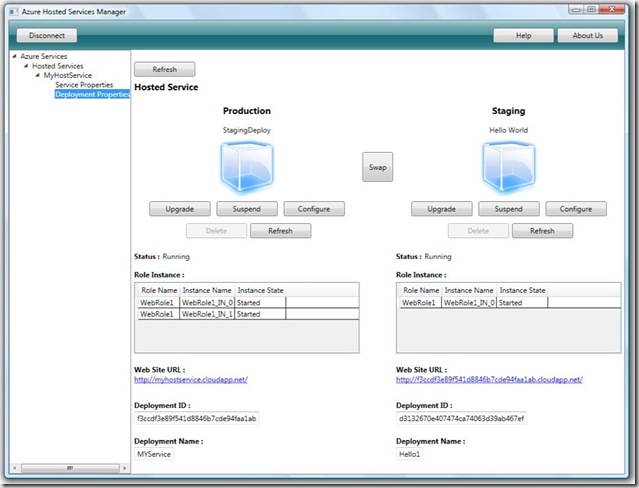Image resolution: width=639 pixels, height=488 pixels.
Task: Click the left panel horizontal scrollbar
Action: [x=69, y=467]
